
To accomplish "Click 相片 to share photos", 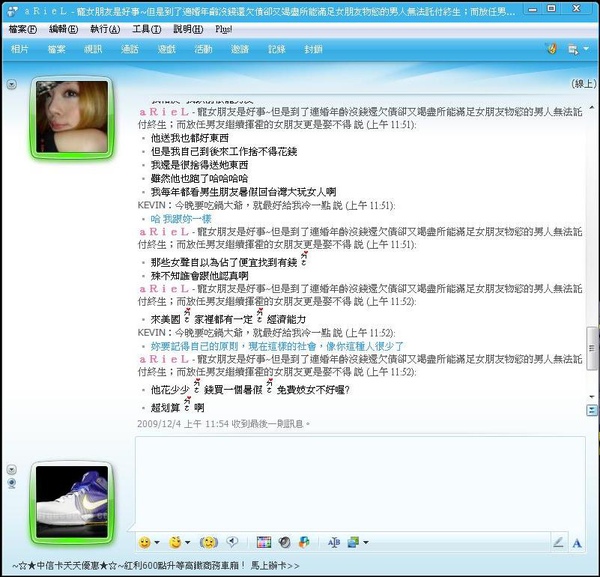I will [x=20, y=49].
